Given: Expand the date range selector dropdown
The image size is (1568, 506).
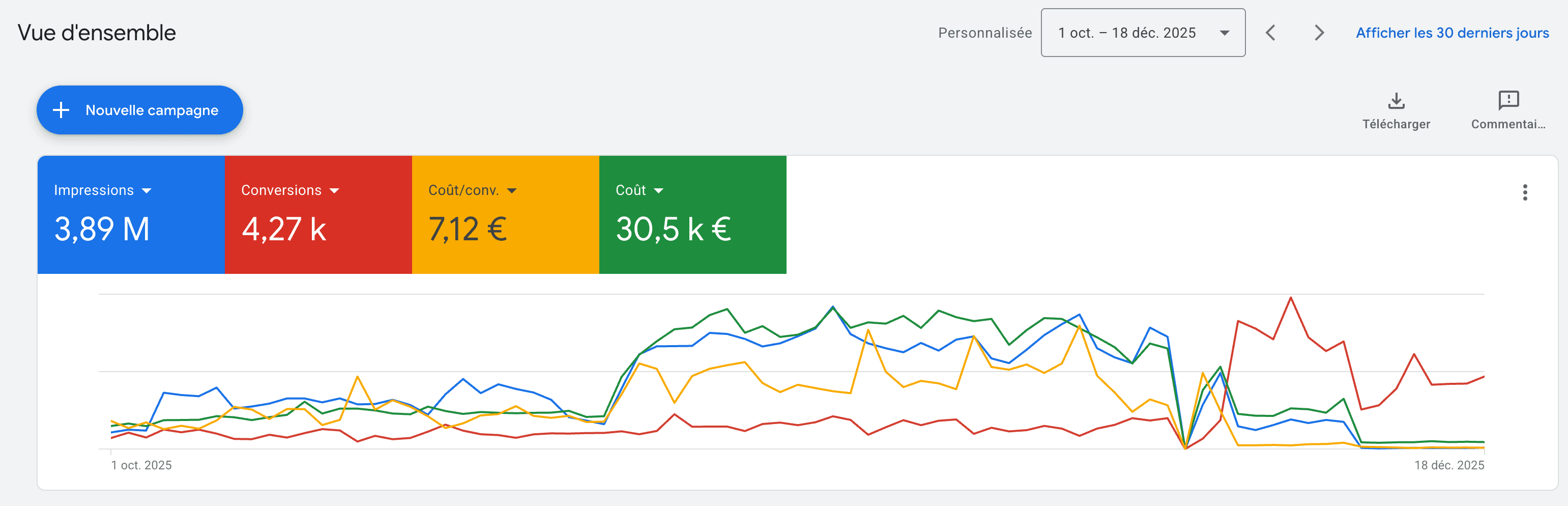Looking at the screenshot, I should point(1225,33).
